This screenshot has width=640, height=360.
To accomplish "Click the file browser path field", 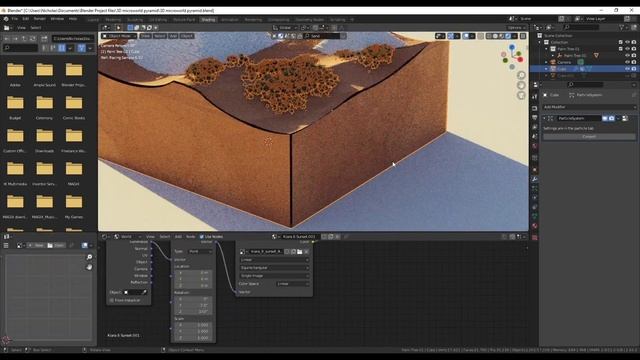I will [73, 38].
